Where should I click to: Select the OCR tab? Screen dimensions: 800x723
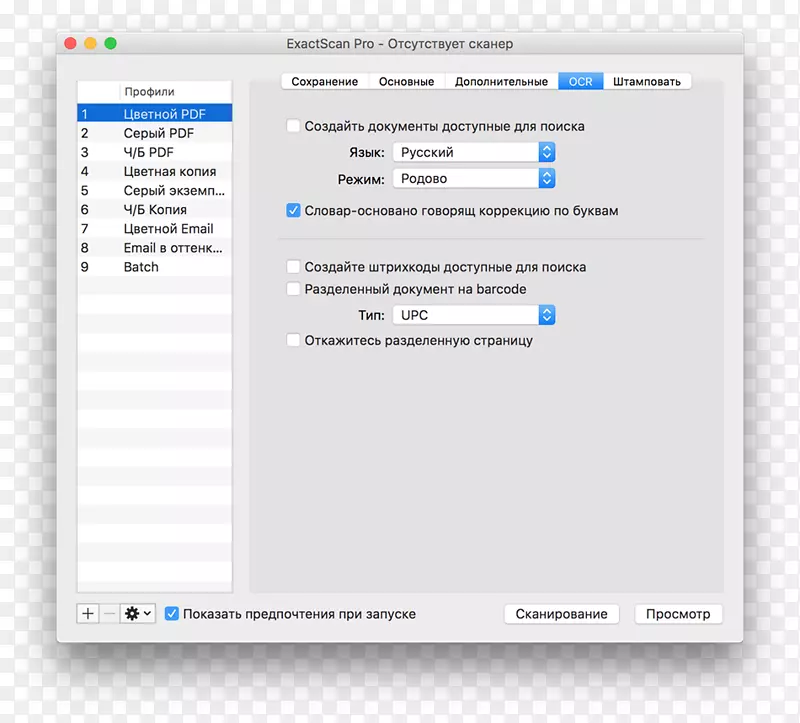tap(581, 82)
